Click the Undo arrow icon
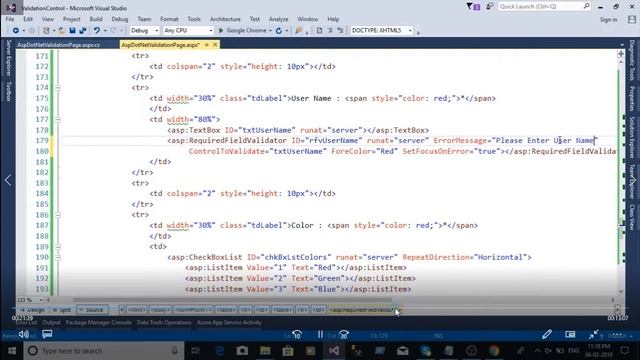This screenshot has height=360, width=640. pyautogui.click(x=97, y=31)
